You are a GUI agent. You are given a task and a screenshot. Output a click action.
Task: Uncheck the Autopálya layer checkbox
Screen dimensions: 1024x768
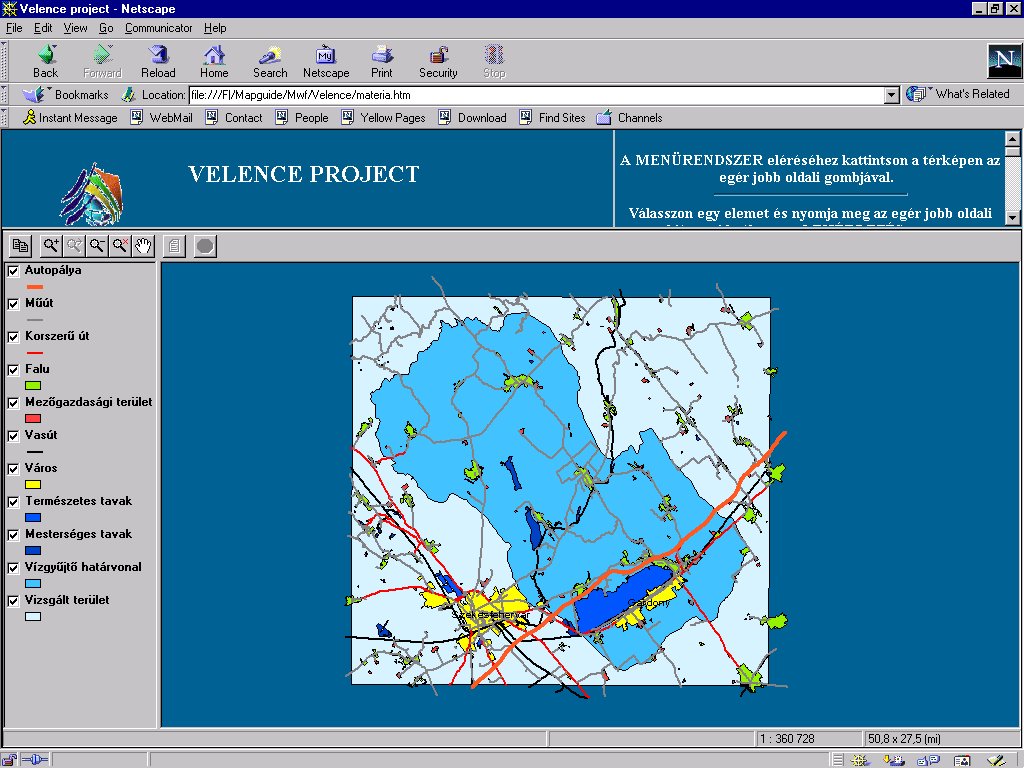coord(14,271)
